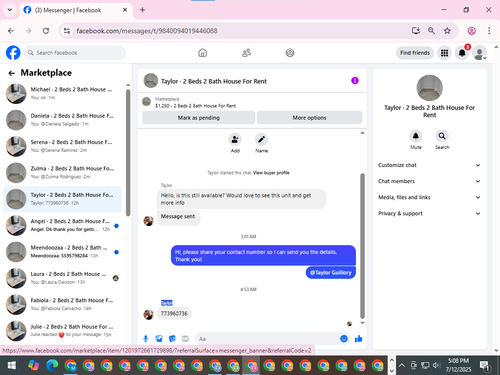Open Fabiola 2 Beds conversation

click(x=62, y=304)
